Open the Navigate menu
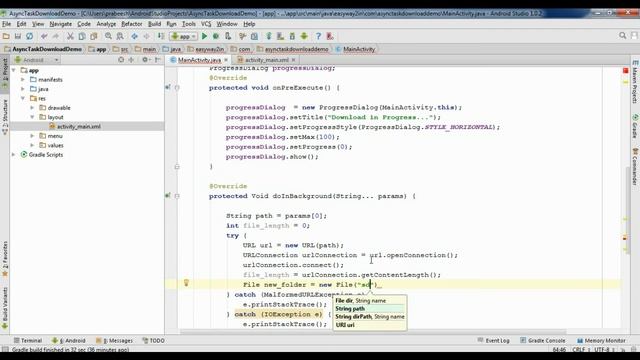 [x=60, y=24]
